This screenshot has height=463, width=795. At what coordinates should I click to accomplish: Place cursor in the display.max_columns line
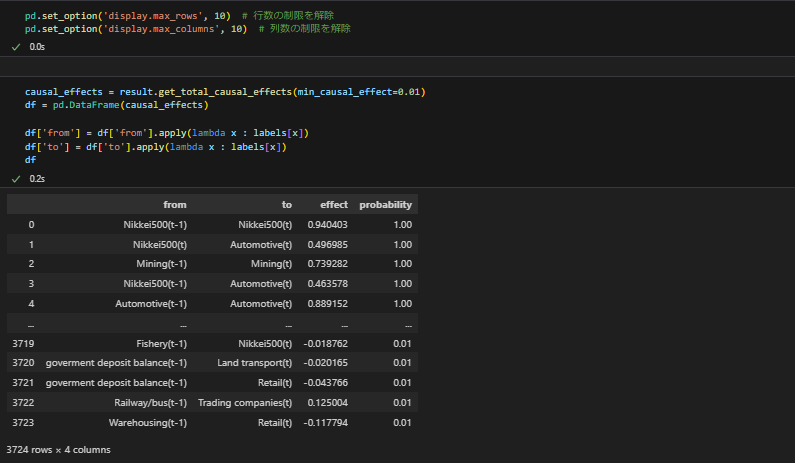click(140, 29)
